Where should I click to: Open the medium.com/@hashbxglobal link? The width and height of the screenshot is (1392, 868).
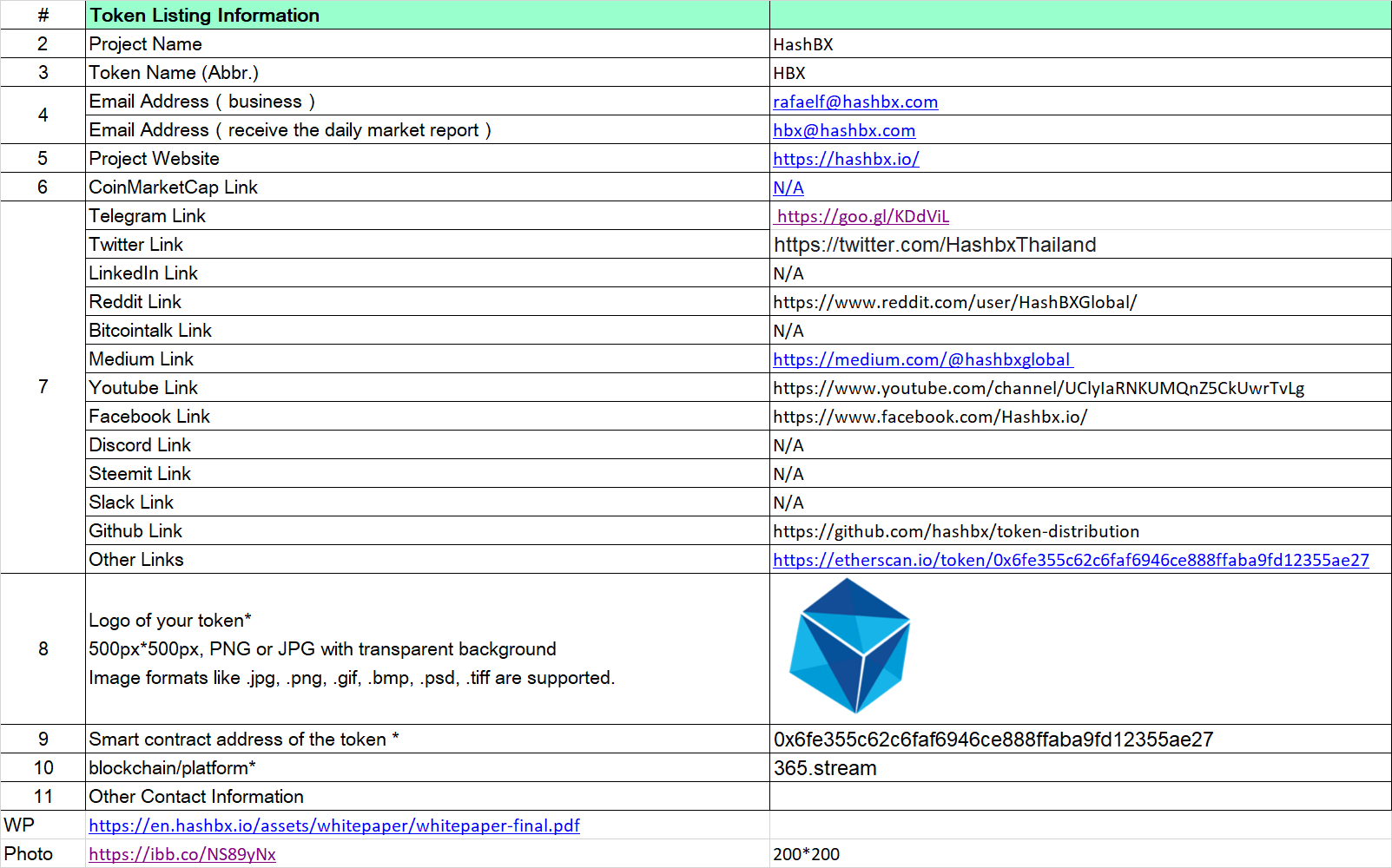tap(923, 359)
